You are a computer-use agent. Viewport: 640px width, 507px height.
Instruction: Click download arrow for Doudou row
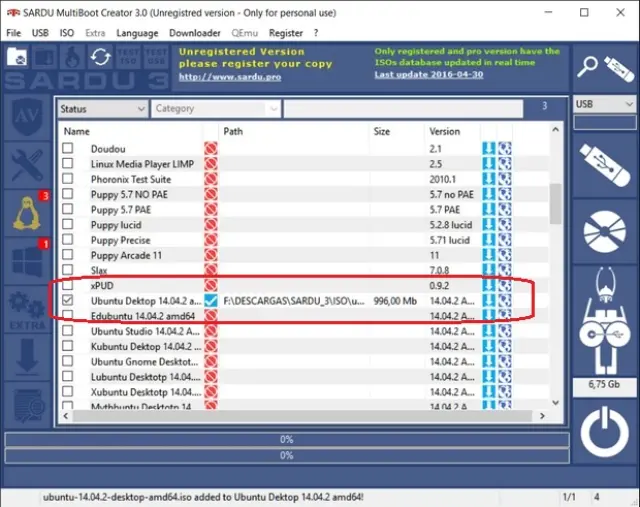(489, 149)
